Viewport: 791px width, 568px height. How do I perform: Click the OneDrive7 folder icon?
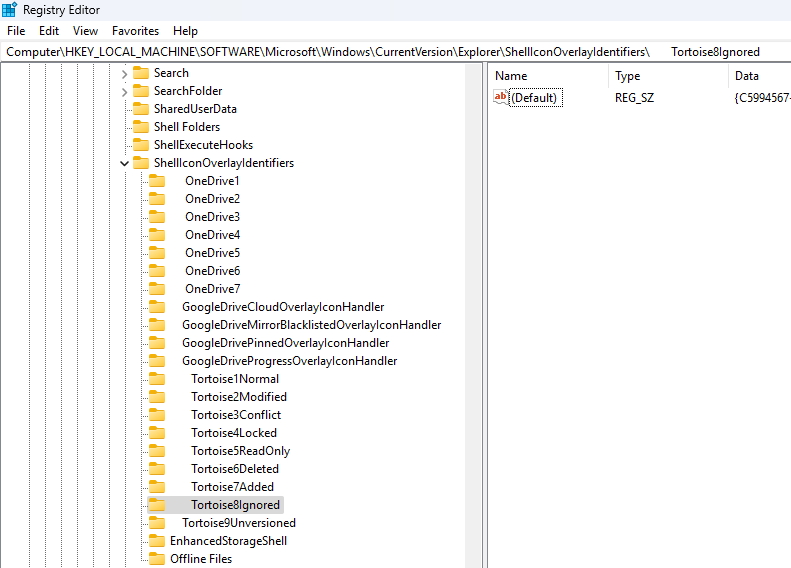pos(157,289)
